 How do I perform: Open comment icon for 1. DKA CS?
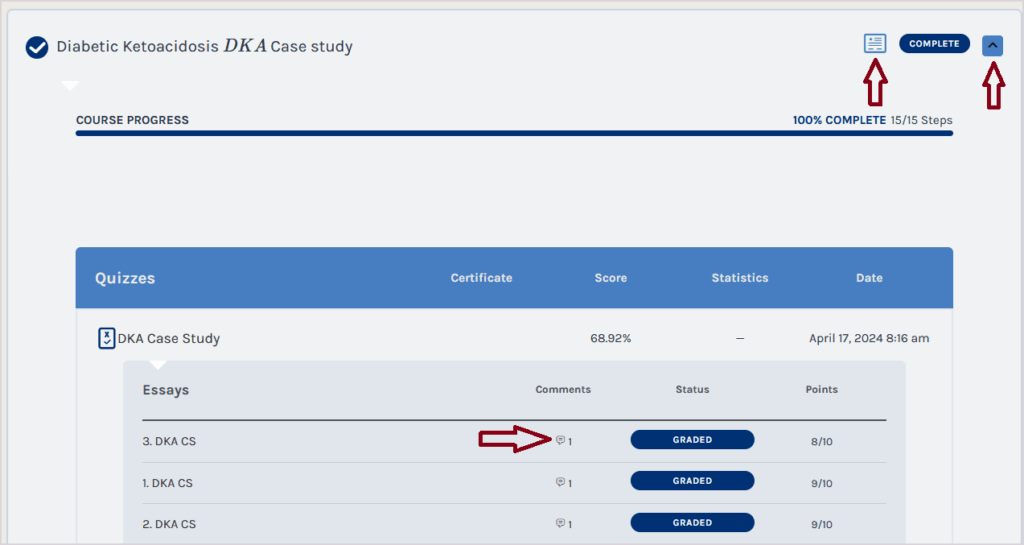point(561,482)
